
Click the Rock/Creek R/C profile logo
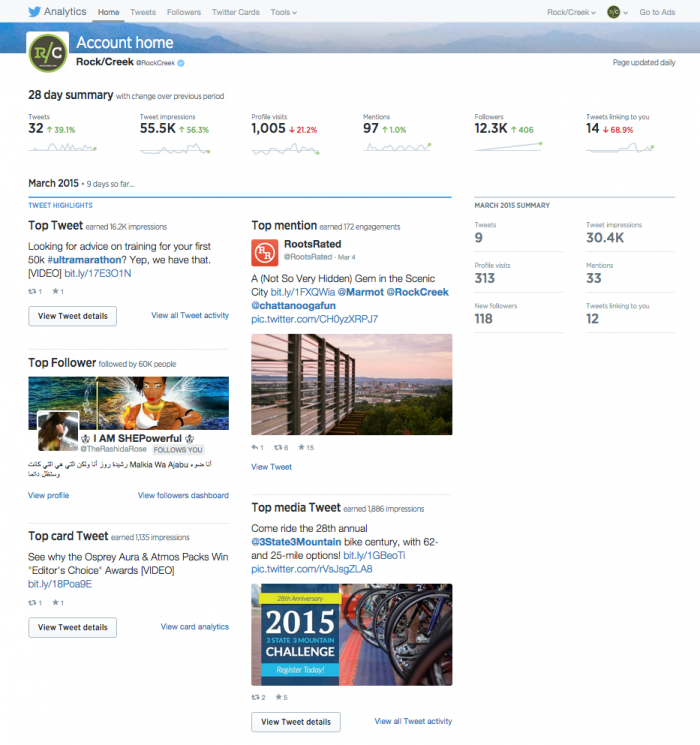47,51
